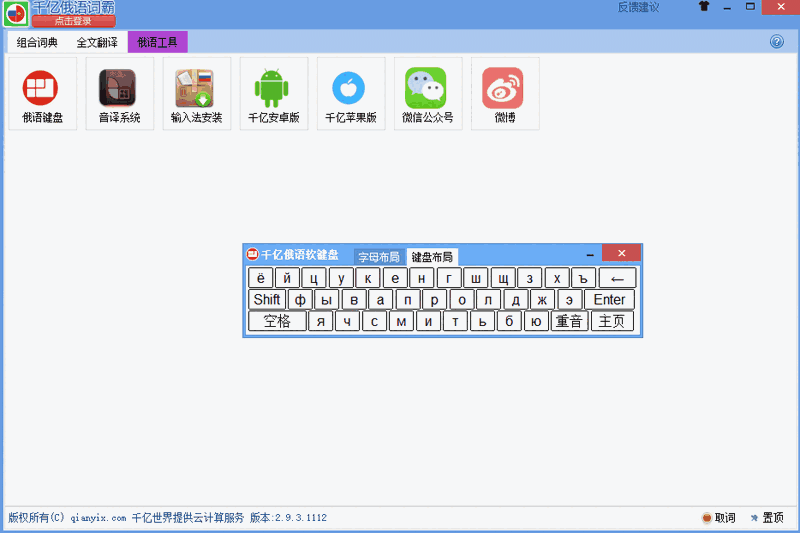Tap the ё key
800x533 pixels.
click(260, 278)
